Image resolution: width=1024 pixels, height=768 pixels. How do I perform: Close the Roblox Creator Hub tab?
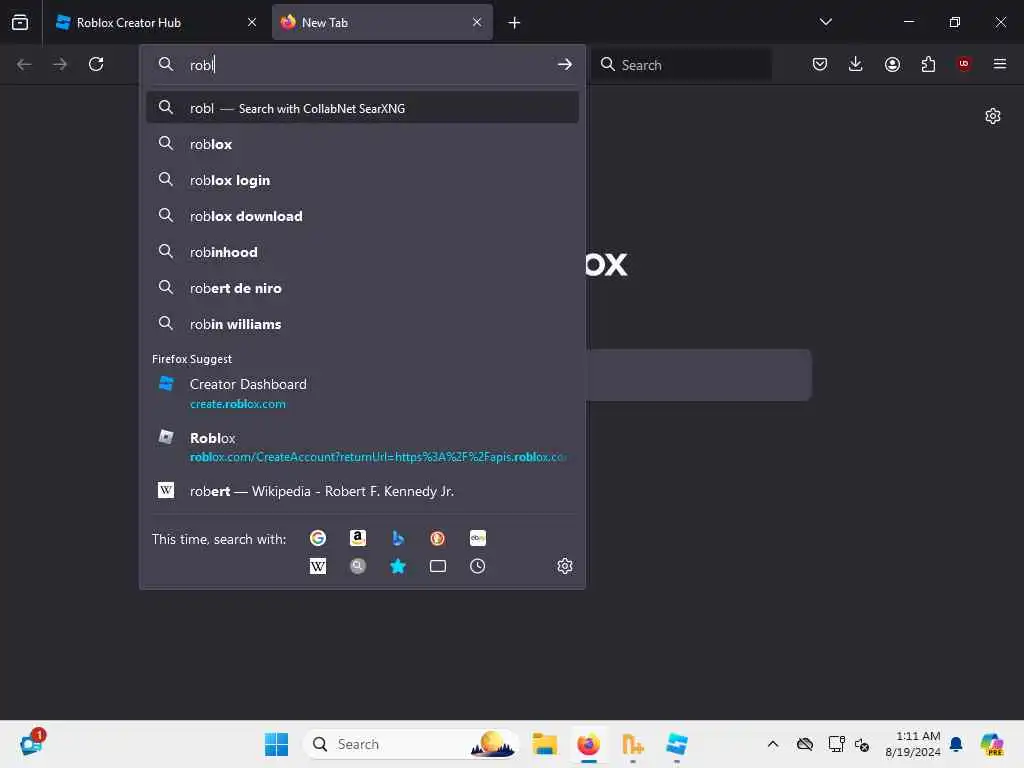252,22
